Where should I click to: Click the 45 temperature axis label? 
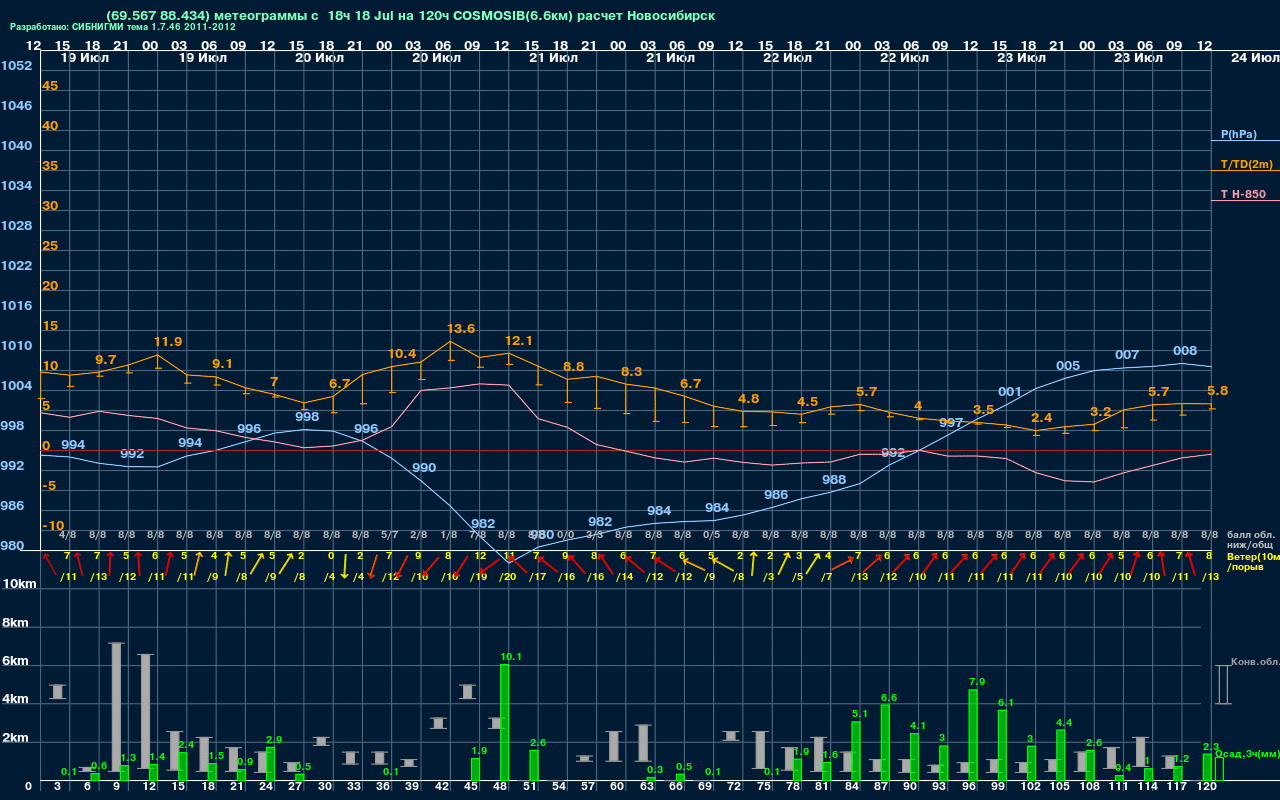[50, 86]
